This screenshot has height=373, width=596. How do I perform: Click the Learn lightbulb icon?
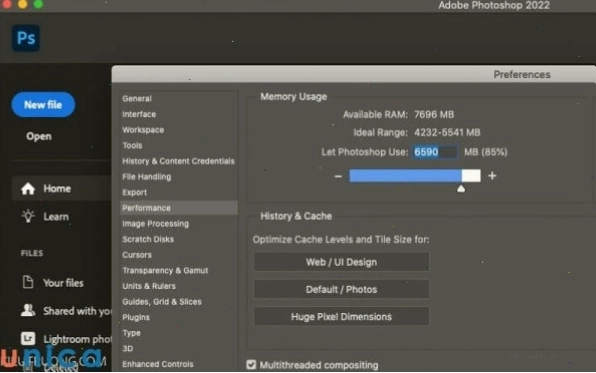click(28, 216)
